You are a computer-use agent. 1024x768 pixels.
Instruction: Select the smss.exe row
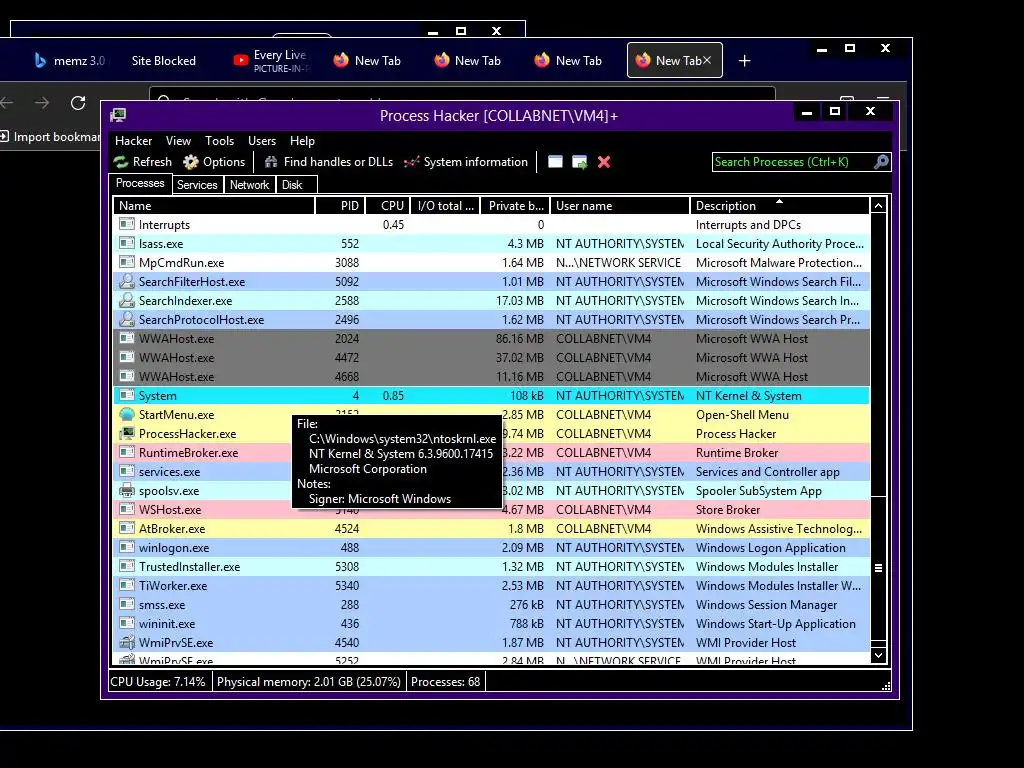pyautogui.click(x=492, y=605)
